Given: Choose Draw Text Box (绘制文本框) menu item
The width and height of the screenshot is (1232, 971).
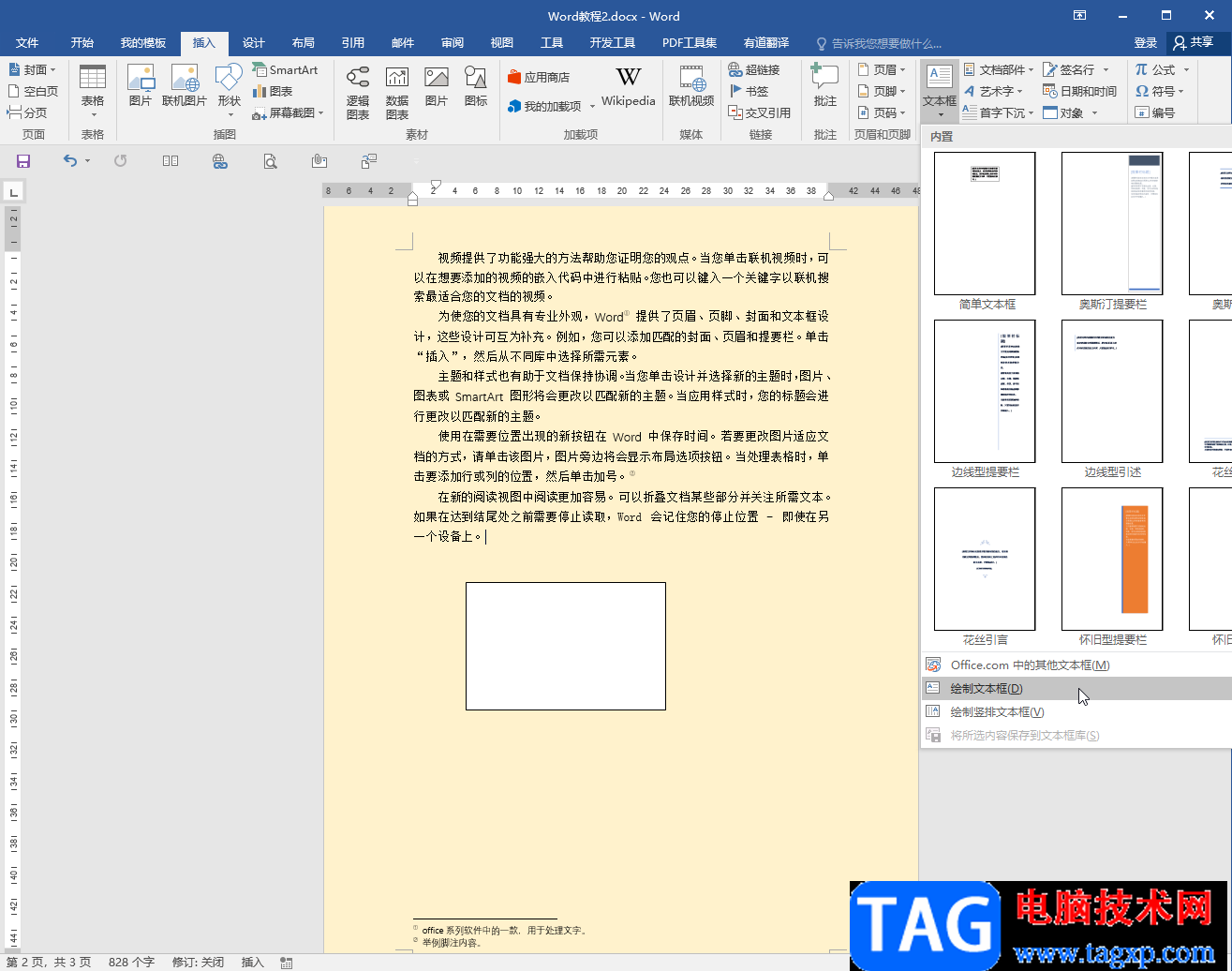Looking at the screenshot, I should coord(1076,688).
